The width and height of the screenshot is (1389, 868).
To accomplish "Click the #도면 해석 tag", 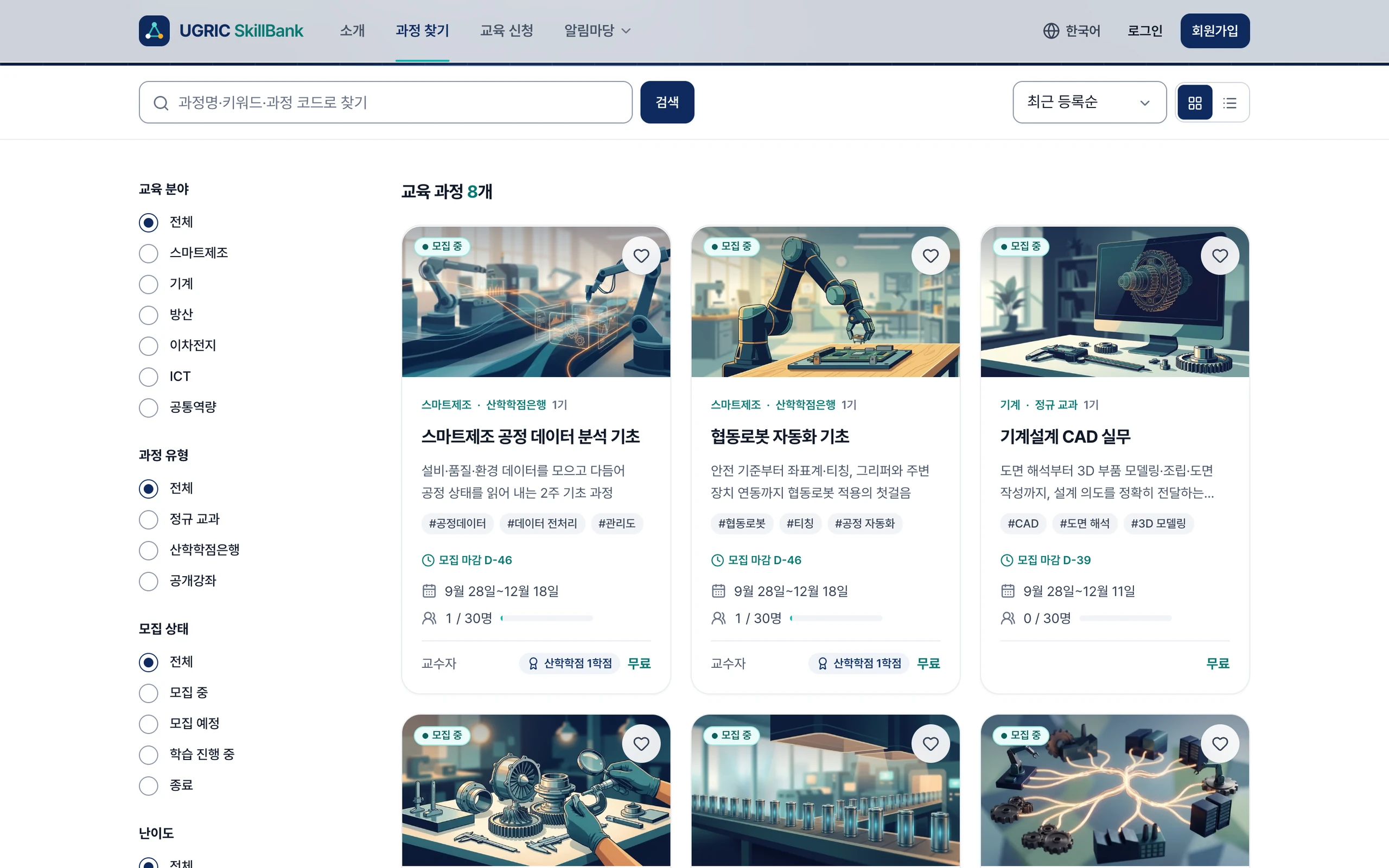I will pyautogui.click(x=1084, y=524).
